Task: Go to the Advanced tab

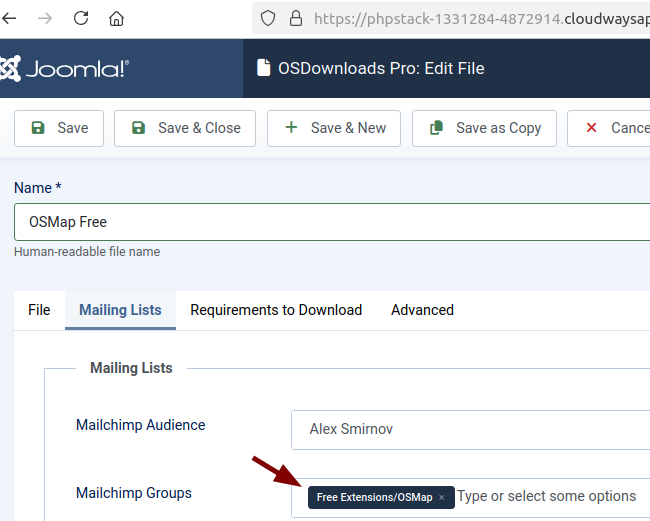Action: click(422, 310)
